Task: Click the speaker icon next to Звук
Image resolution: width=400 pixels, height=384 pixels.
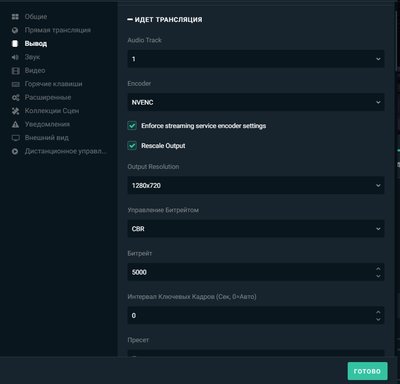Action: pyautogui.click(x=15, y=57)
